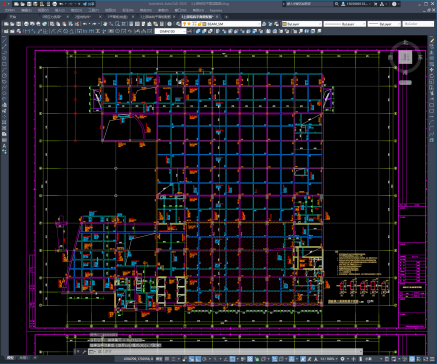Click the new drawing plus tab
Viewport: 437px width, 364px height.
[x=226, y=17]
